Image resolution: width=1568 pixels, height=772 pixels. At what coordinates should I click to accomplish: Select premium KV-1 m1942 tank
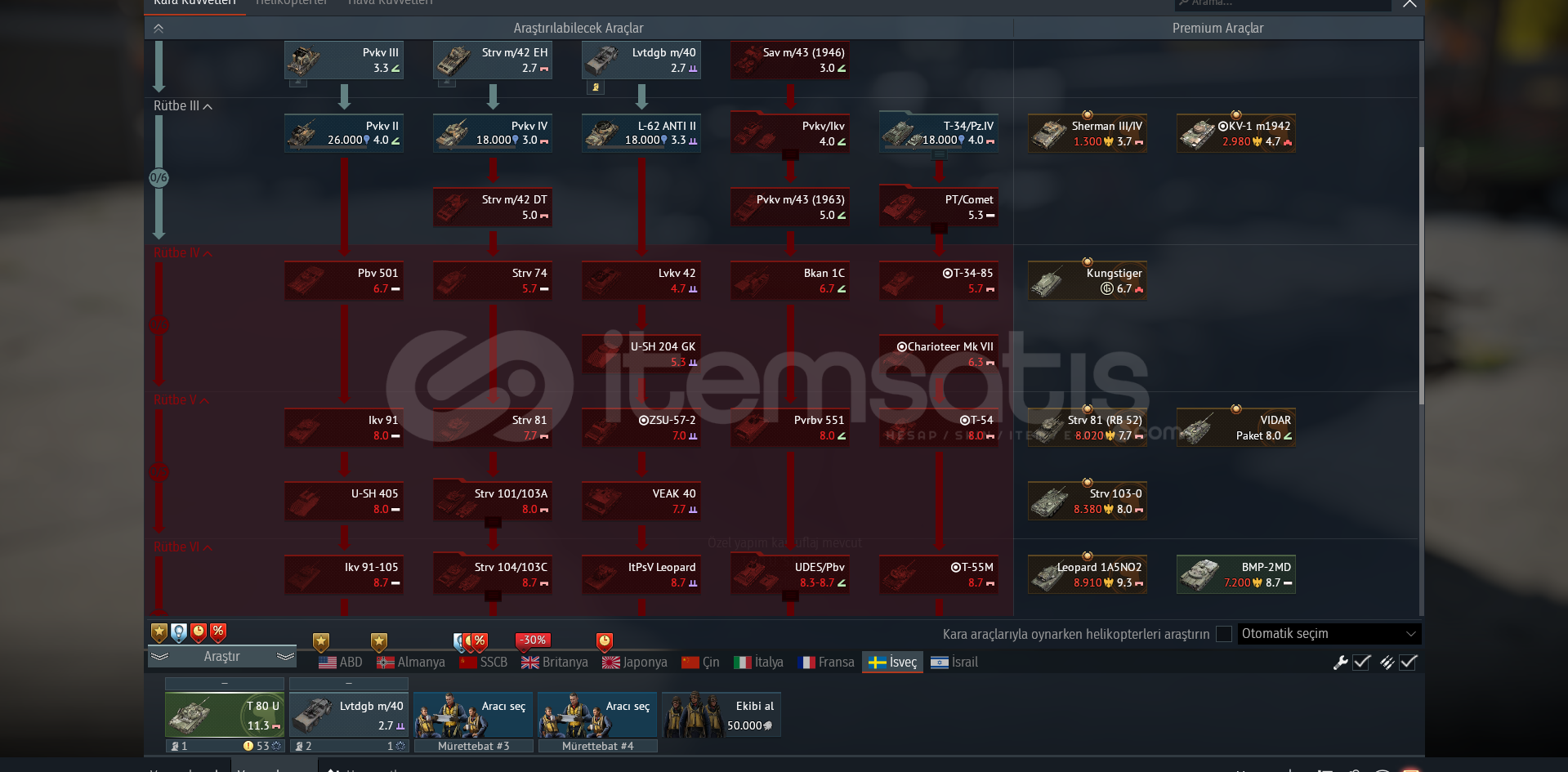pos(1236,132)
